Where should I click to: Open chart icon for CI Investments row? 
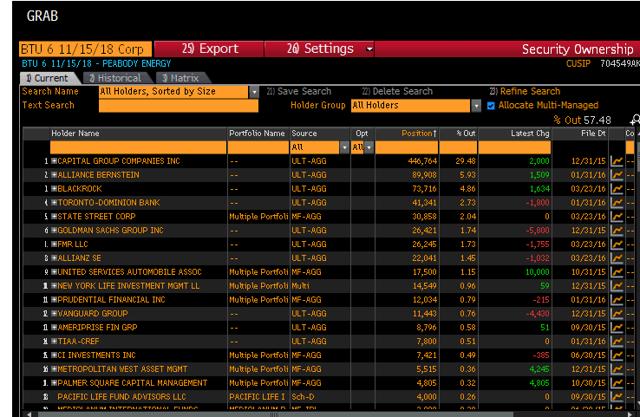tap(617, 355)
